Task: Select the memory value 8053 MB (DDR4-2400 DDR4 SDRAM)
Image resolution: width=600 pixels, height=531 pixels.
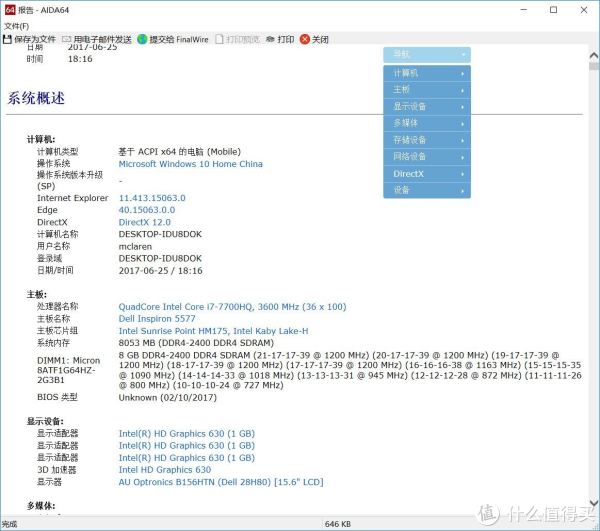Action: coord(196,343)
